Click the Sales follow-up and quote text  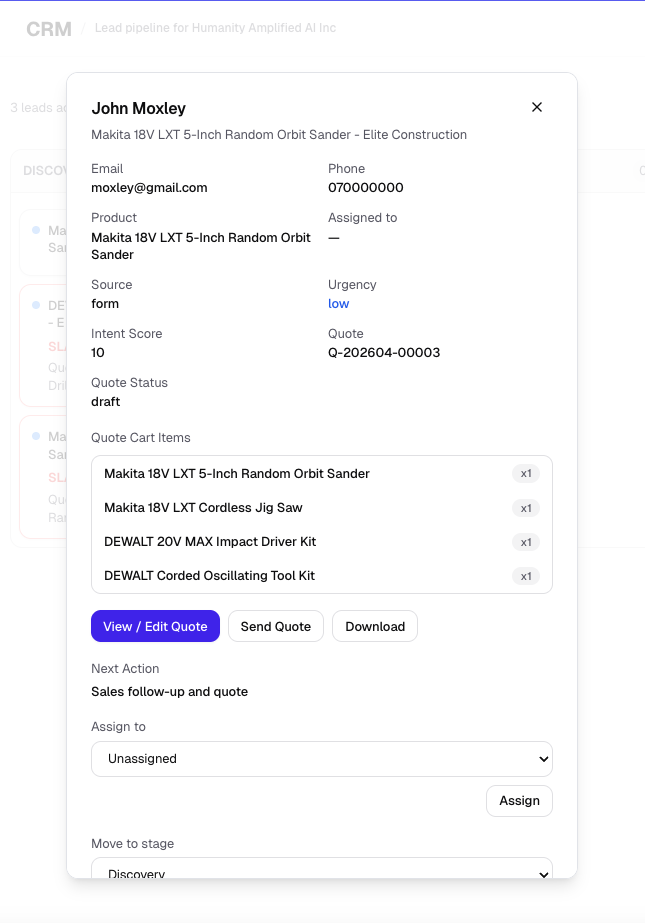tap(169, 692)
